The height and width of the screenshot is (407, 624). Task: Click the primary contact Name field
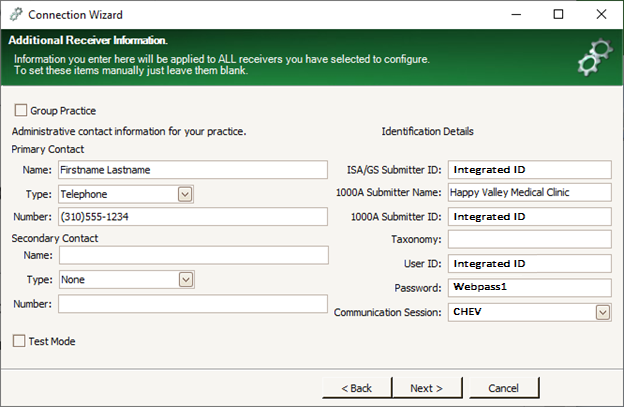pos(193,170)
